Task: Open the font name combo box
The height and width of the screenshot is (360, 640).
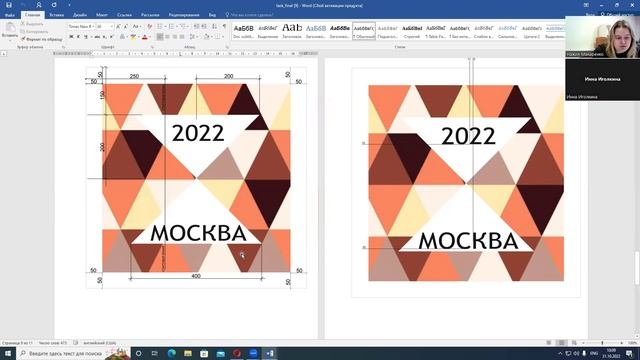Action: (81, 26)
